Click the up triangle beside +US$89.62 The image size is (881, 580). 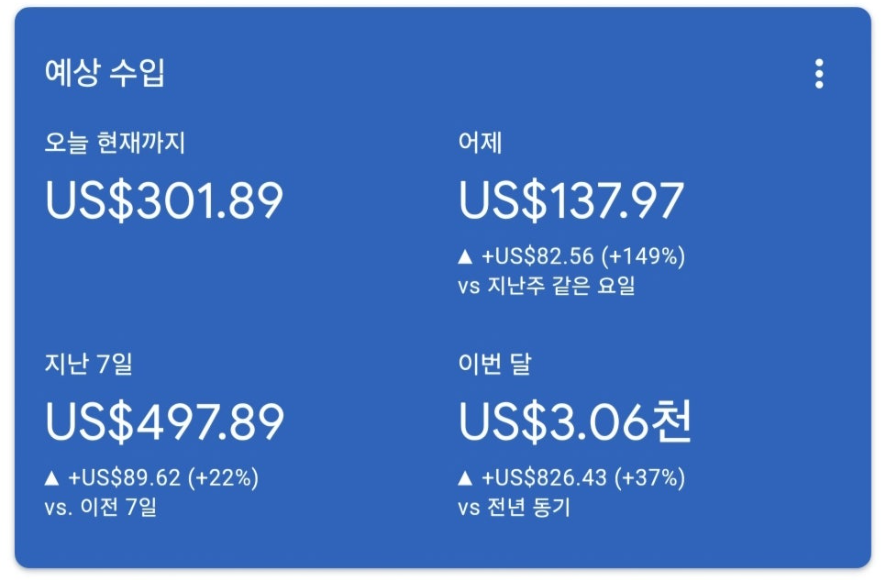coord(52,478)
